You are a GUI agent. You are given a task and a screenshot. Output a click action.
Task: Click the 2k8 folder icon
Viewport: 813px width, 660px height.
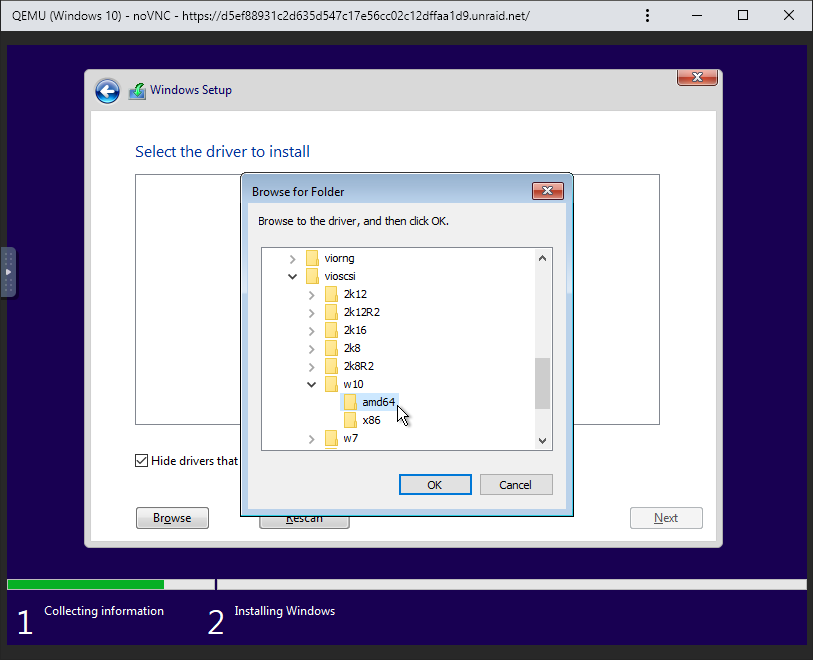pyautogui.click(x=331, y=348)
